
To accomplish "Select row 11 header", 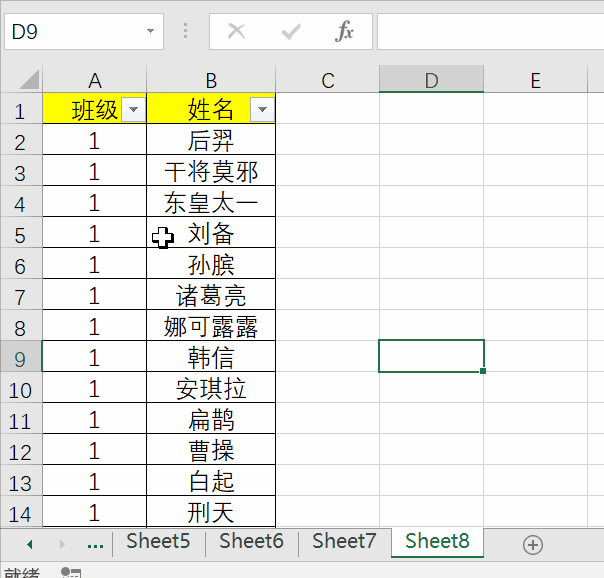I will tap(21, 419).
